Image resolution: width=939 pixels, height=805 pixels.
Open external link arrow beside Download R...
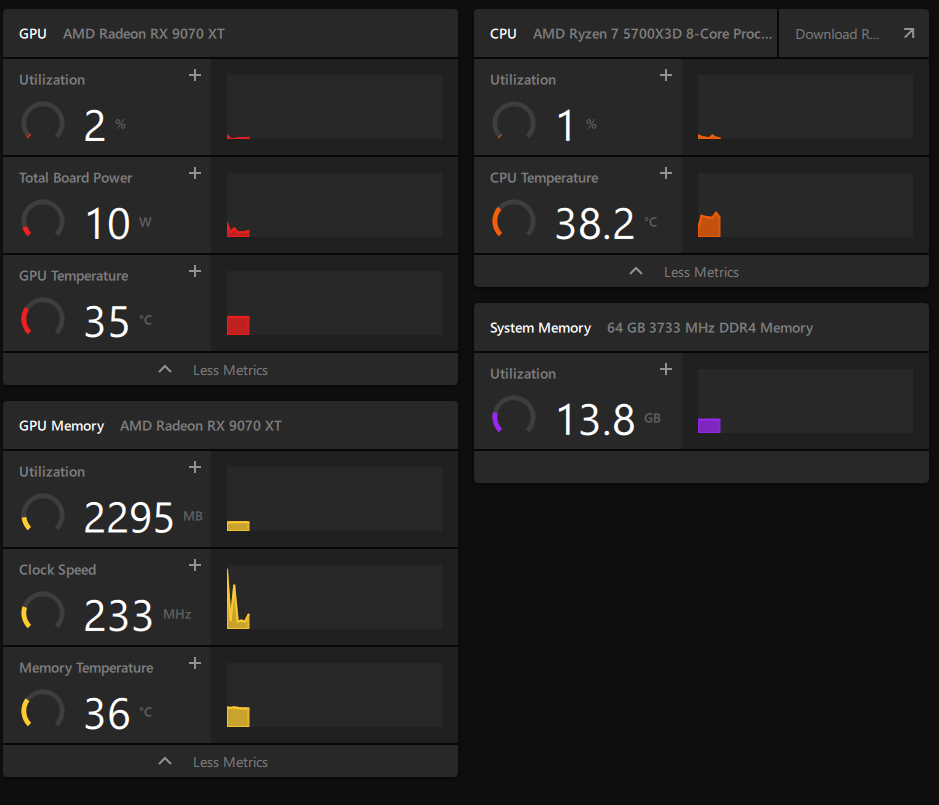(909, 34)
